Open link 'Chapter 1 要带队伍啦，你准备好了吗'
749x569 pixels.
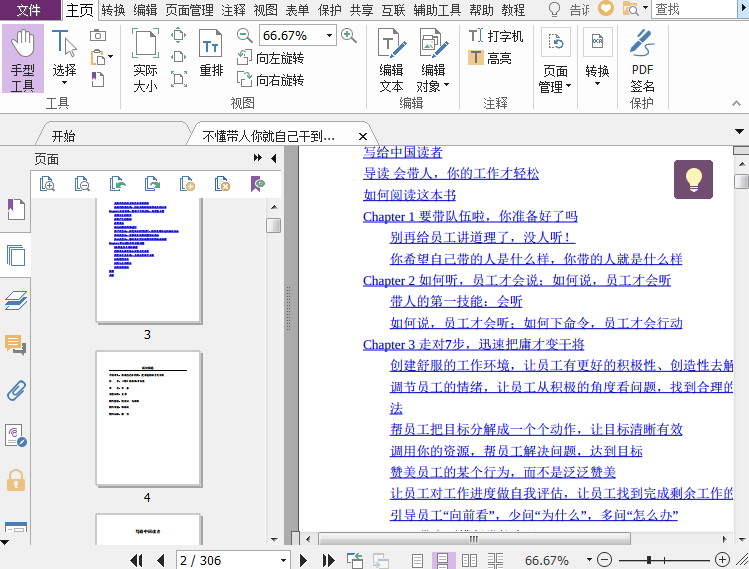click(x=470, y=216)
